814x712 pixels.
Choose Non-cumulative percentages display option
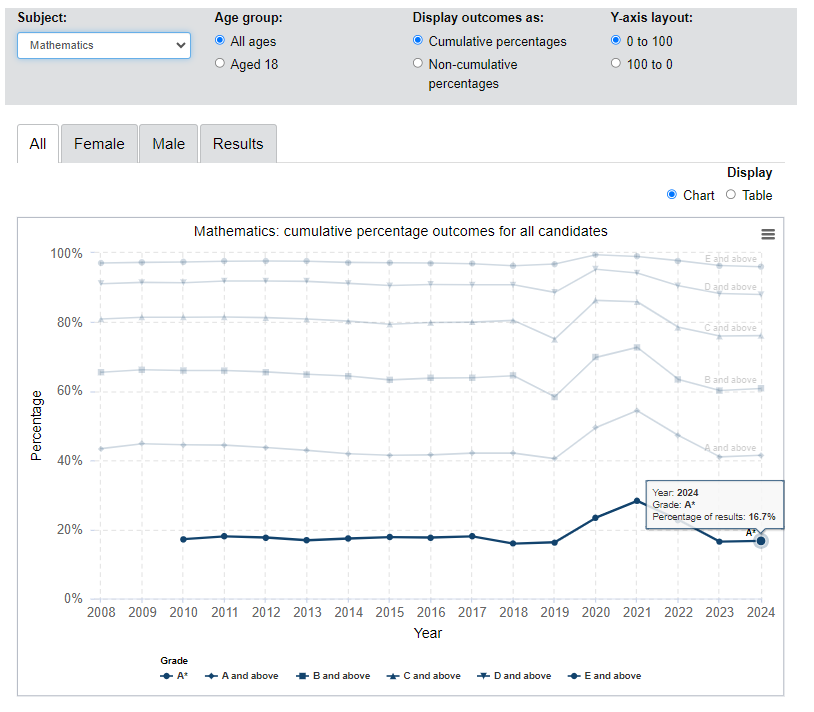click(418, 63)
